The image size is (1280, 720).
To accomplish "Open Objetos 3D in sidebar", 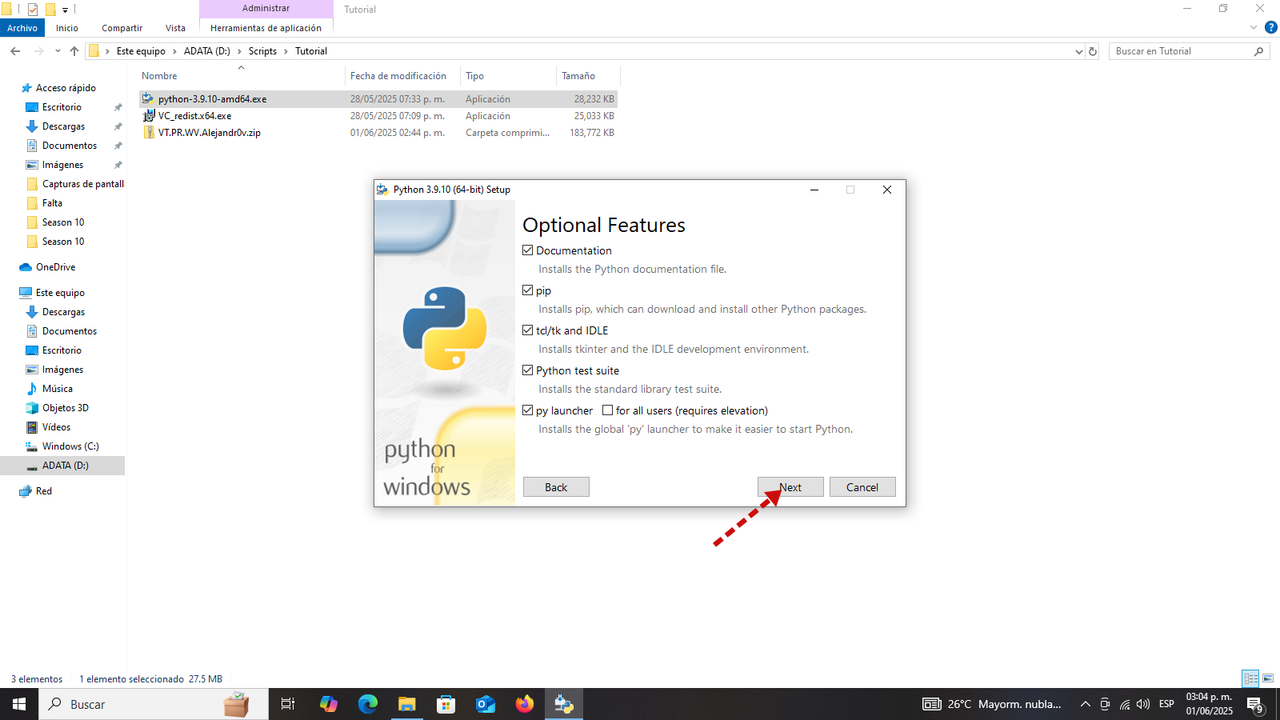I will coord(65,408).
